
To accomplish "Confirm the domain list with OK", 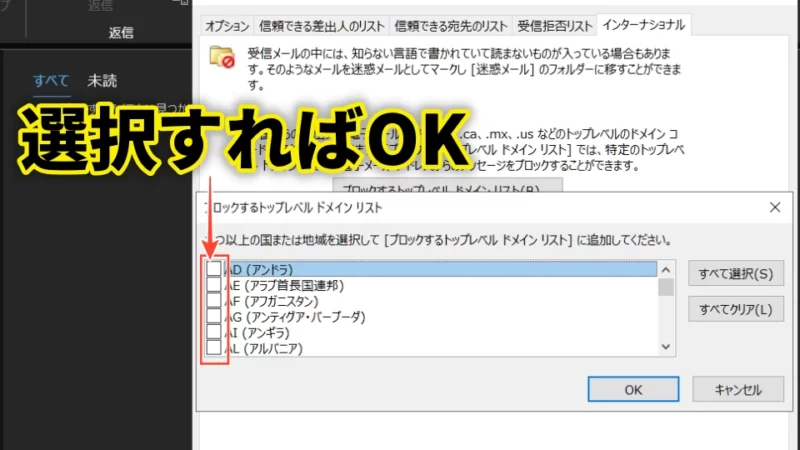I will point(633,390).
